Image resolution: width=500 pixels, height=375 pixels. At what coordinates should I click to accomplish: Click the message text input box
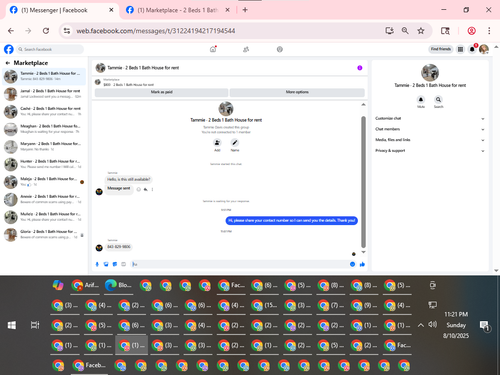coord(239,264)
